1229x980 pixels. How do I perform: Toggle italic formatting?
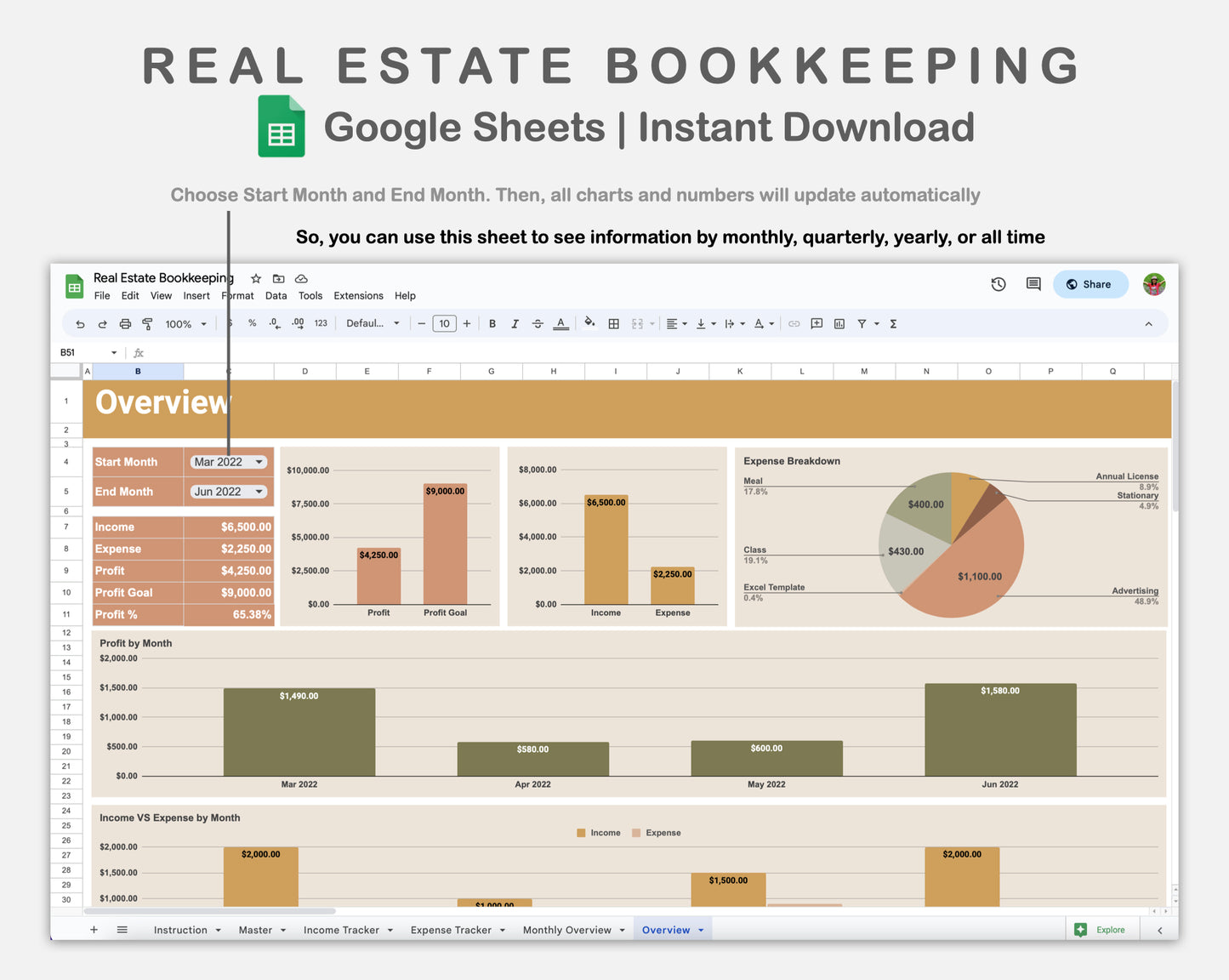point(515,323)
